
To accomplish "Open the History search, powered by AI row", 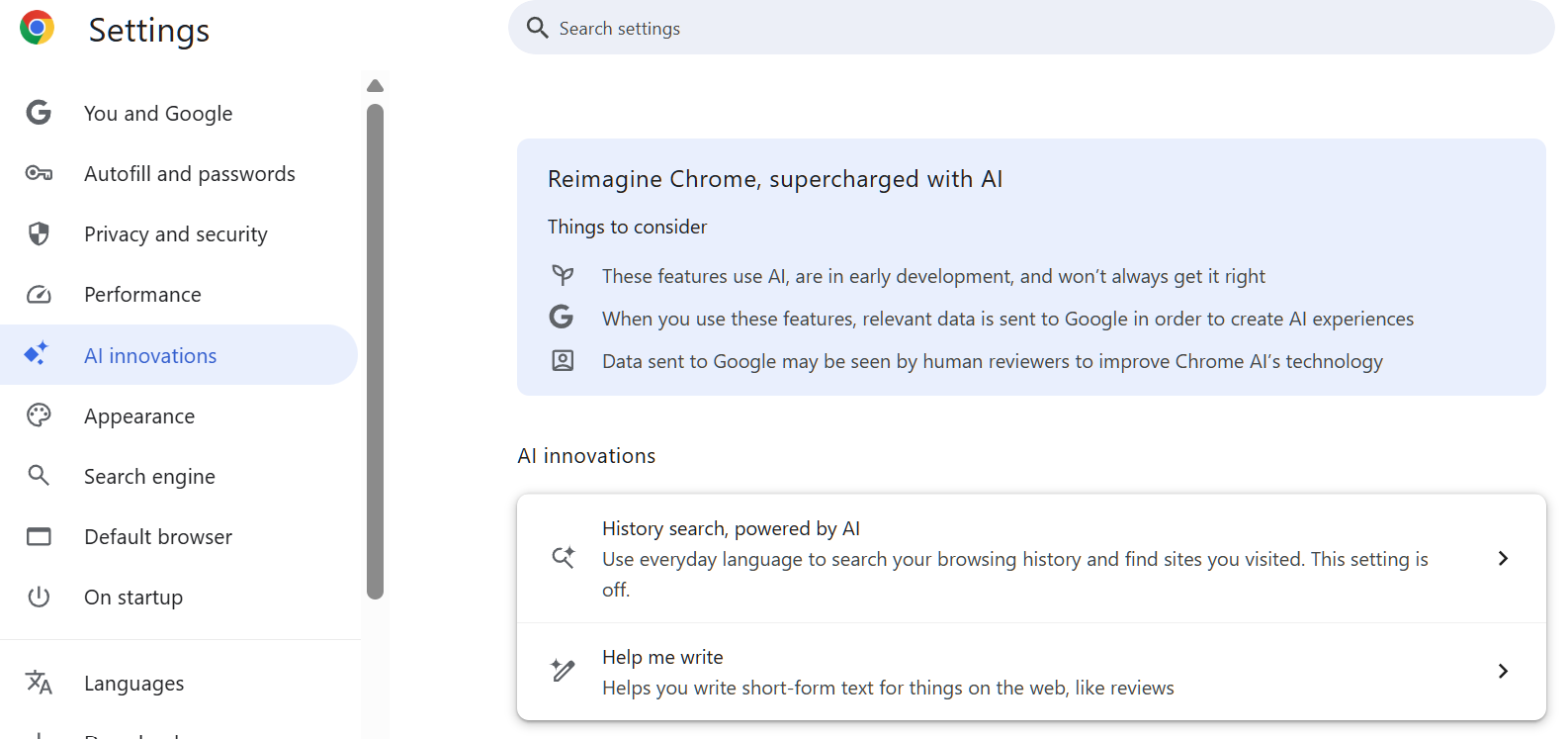I will 1031,558.
